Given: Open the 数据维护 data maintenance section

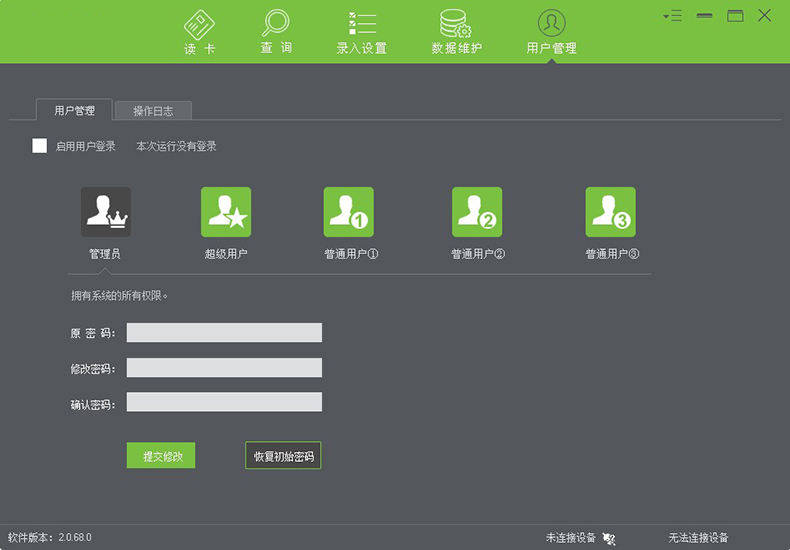Looking at the screenshot, I should click(x=456, y=32).
